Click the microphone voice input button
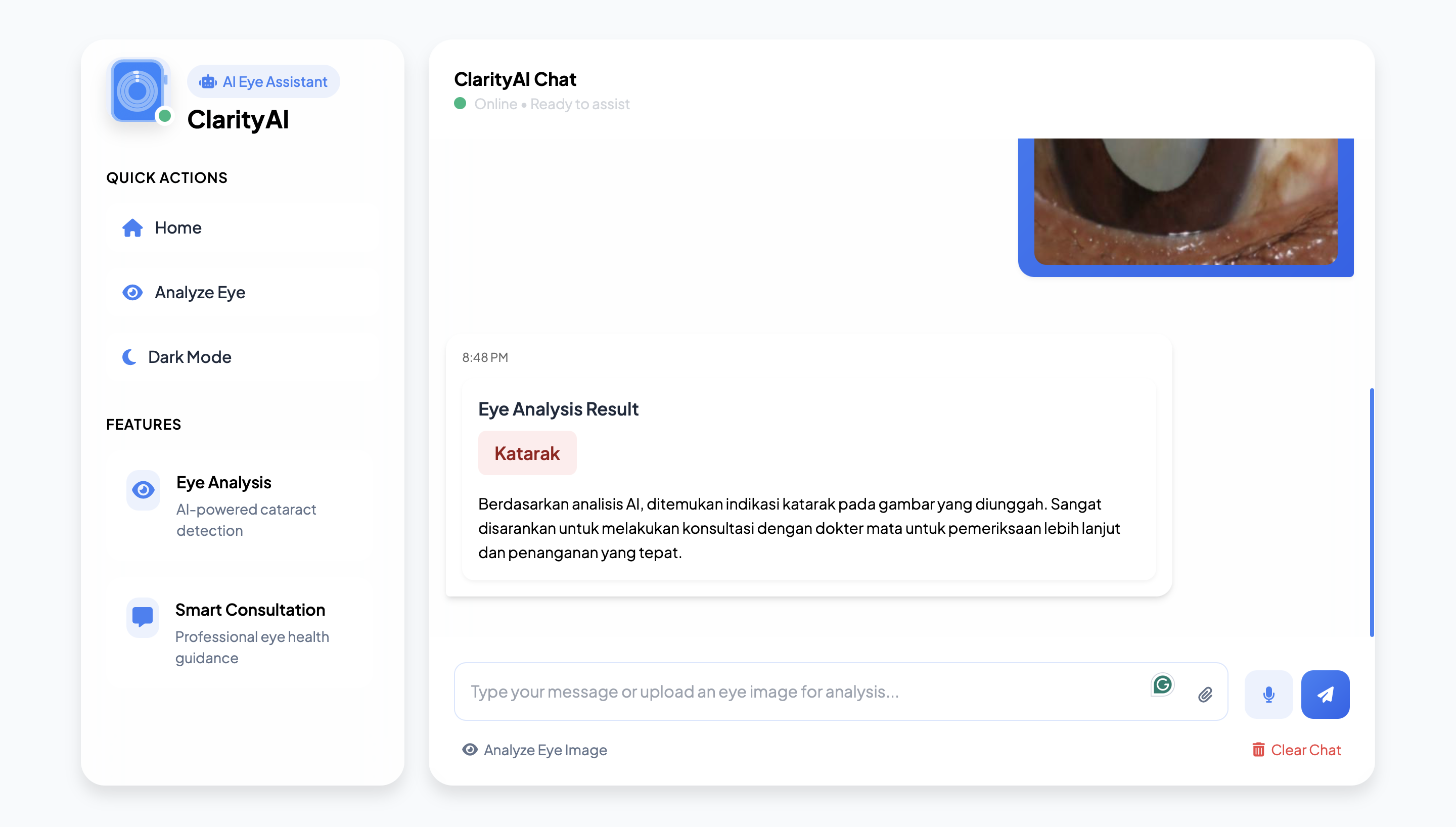Screen dimensions: 1456x827 point(1268,694)
